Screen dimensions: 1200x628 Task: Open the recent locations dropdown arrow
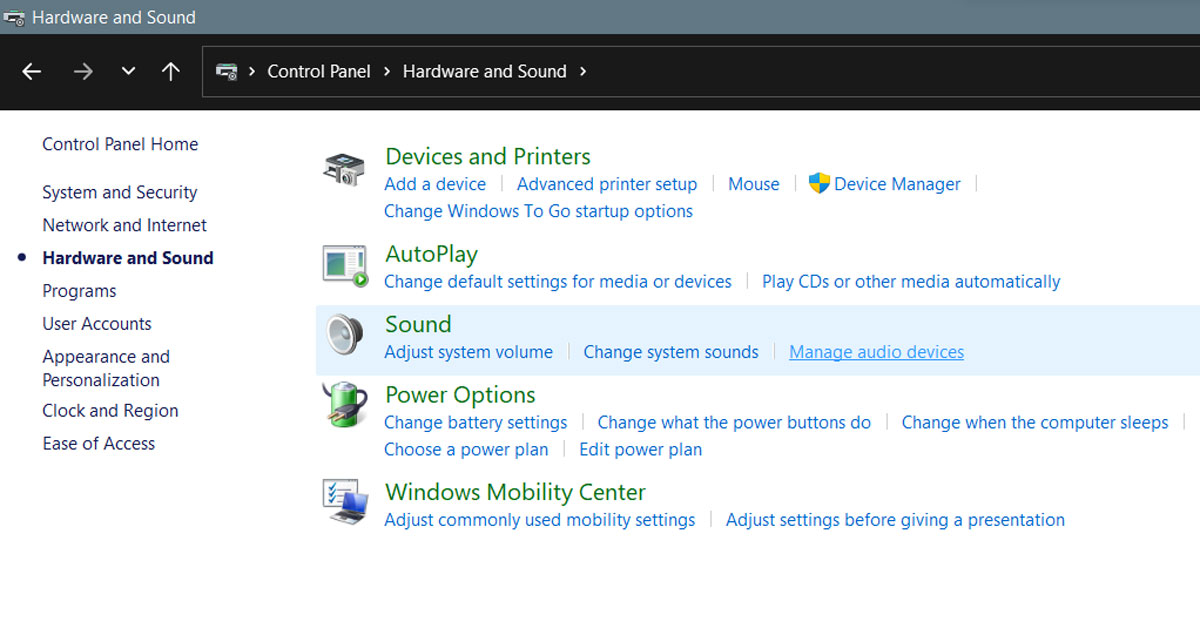point(127,72)
